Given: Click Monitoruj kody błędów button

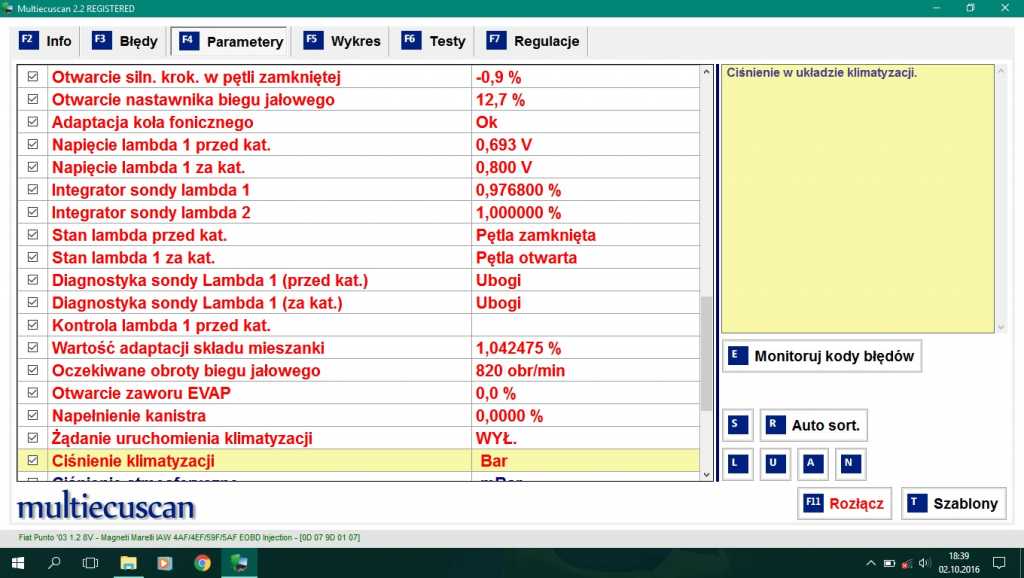Looking at the screenshot, I should click(822, 356).
